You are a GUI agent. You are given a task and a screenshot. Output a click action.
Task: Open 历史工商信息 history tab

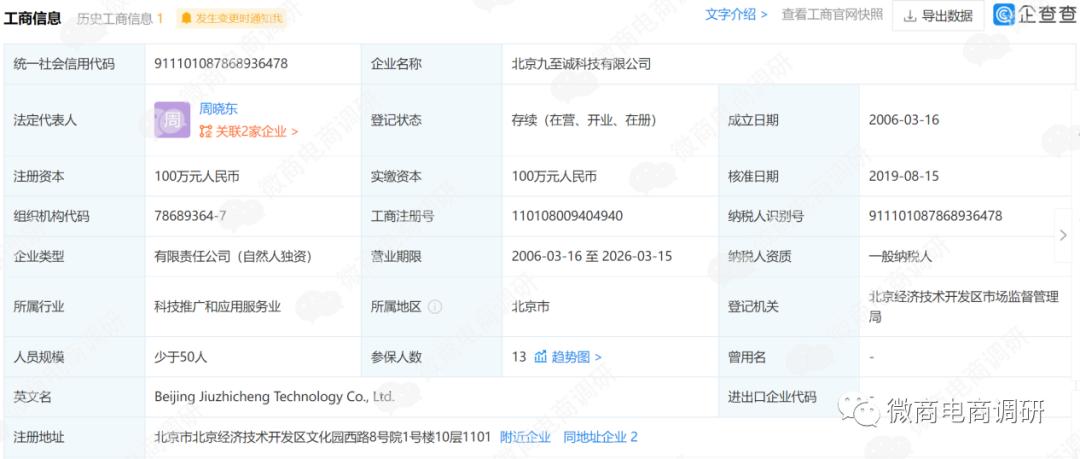117,18
